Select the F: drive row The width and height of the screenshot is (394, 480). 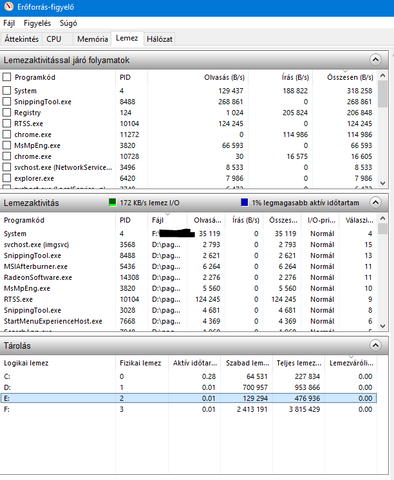[x=189, y=409]
